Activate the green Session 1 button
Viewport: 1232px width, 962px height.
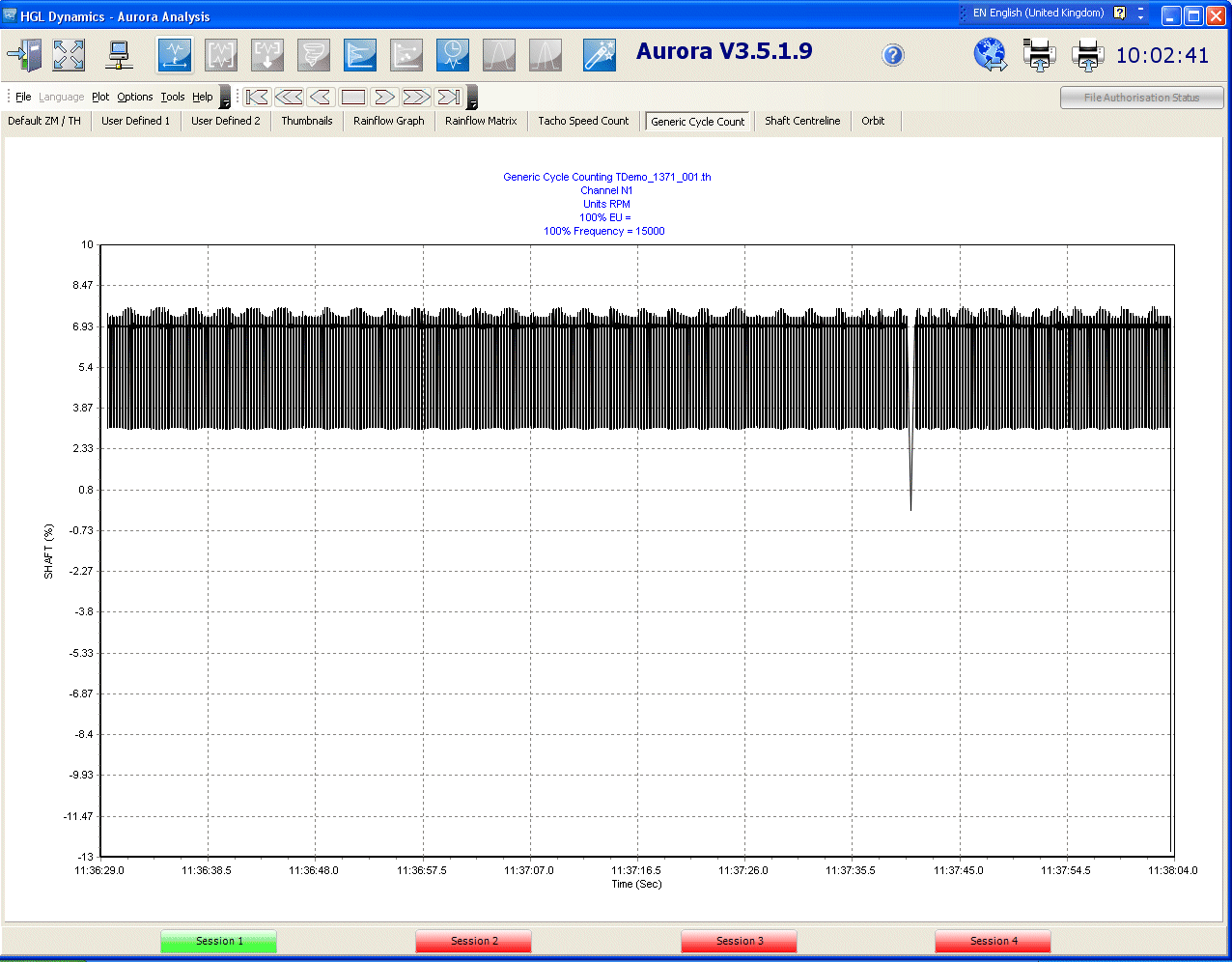218,941
